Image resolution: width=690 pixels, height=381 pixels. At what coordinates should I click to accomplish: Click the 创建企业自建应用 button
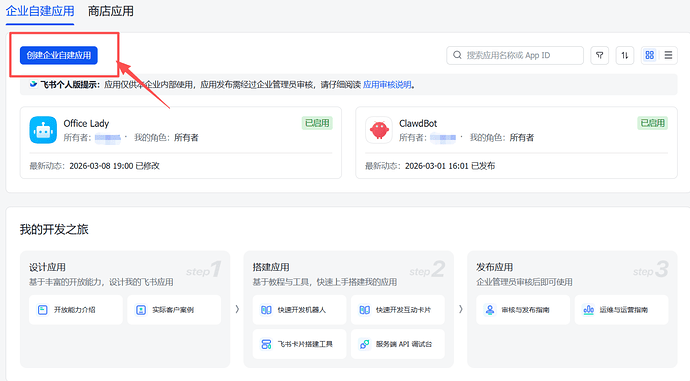click(59, 55)
